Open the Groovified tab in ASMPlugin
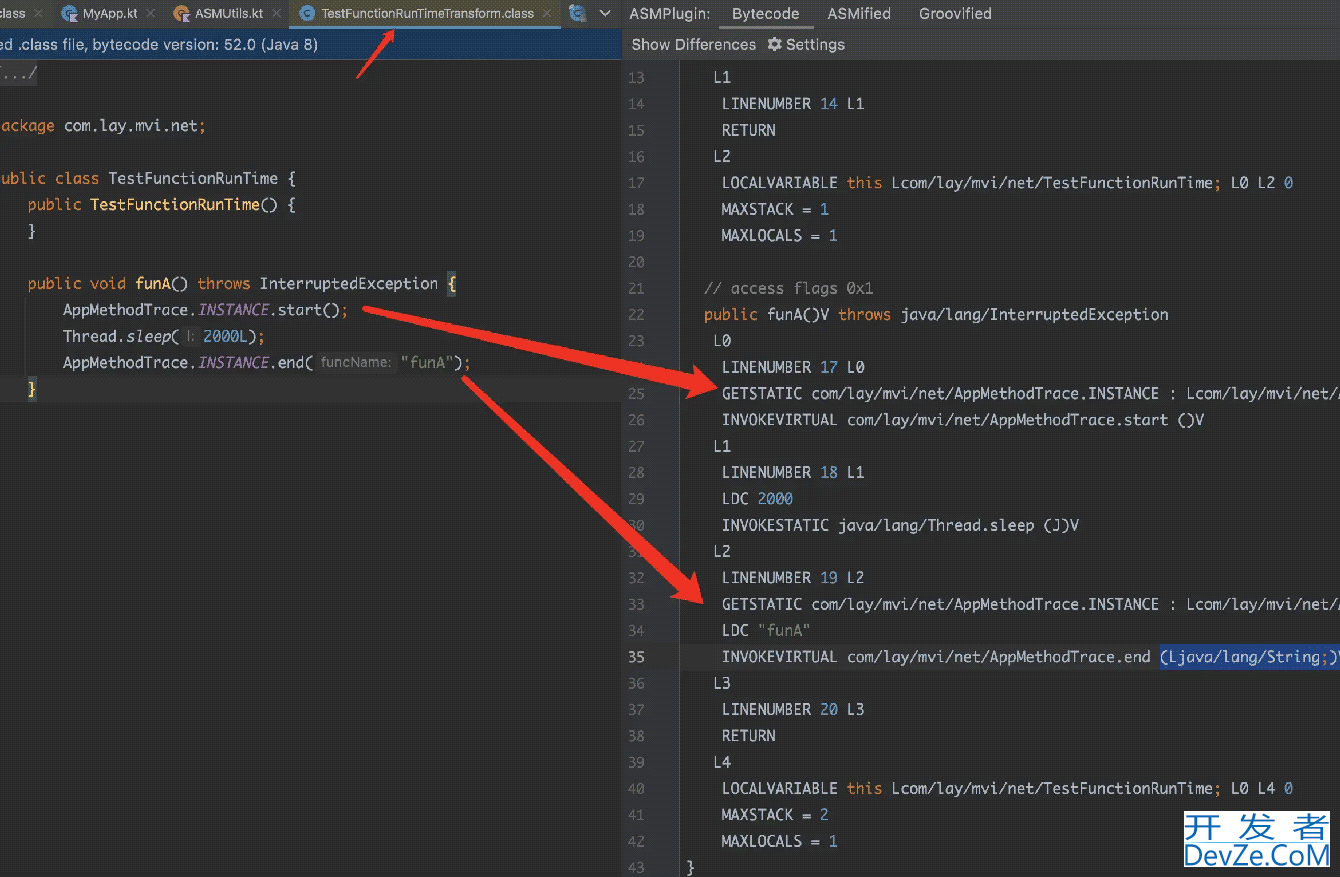 955,14
